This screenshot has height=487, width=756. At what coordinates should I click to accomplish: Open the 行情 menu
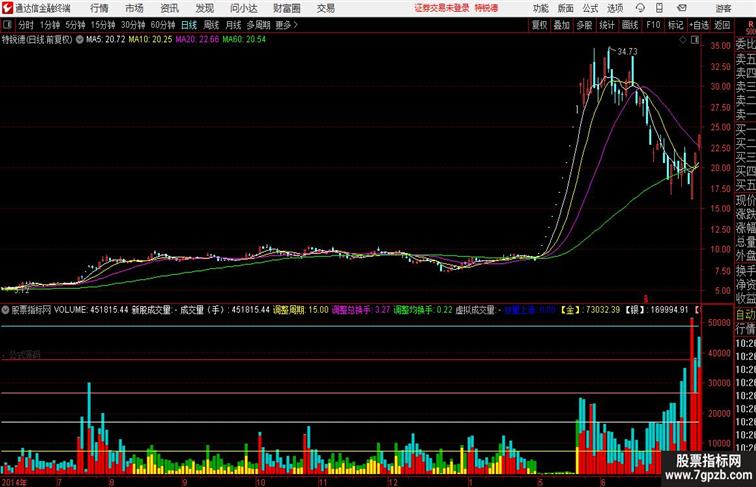(x=99, y=8)
